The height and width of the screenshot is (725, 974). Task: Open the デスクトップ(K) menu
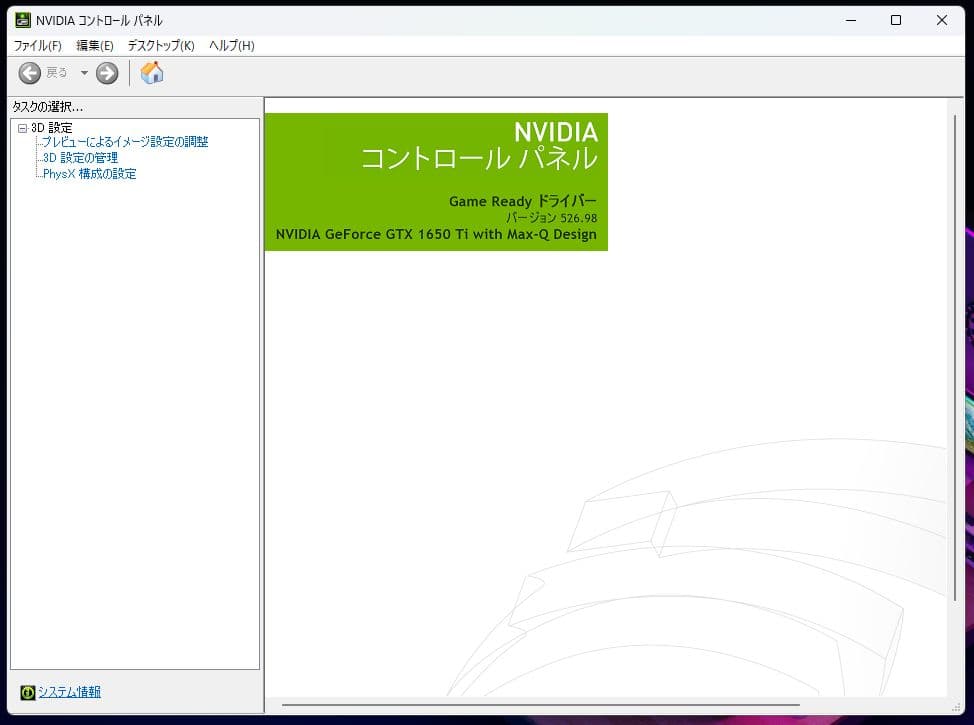(160, 46)
